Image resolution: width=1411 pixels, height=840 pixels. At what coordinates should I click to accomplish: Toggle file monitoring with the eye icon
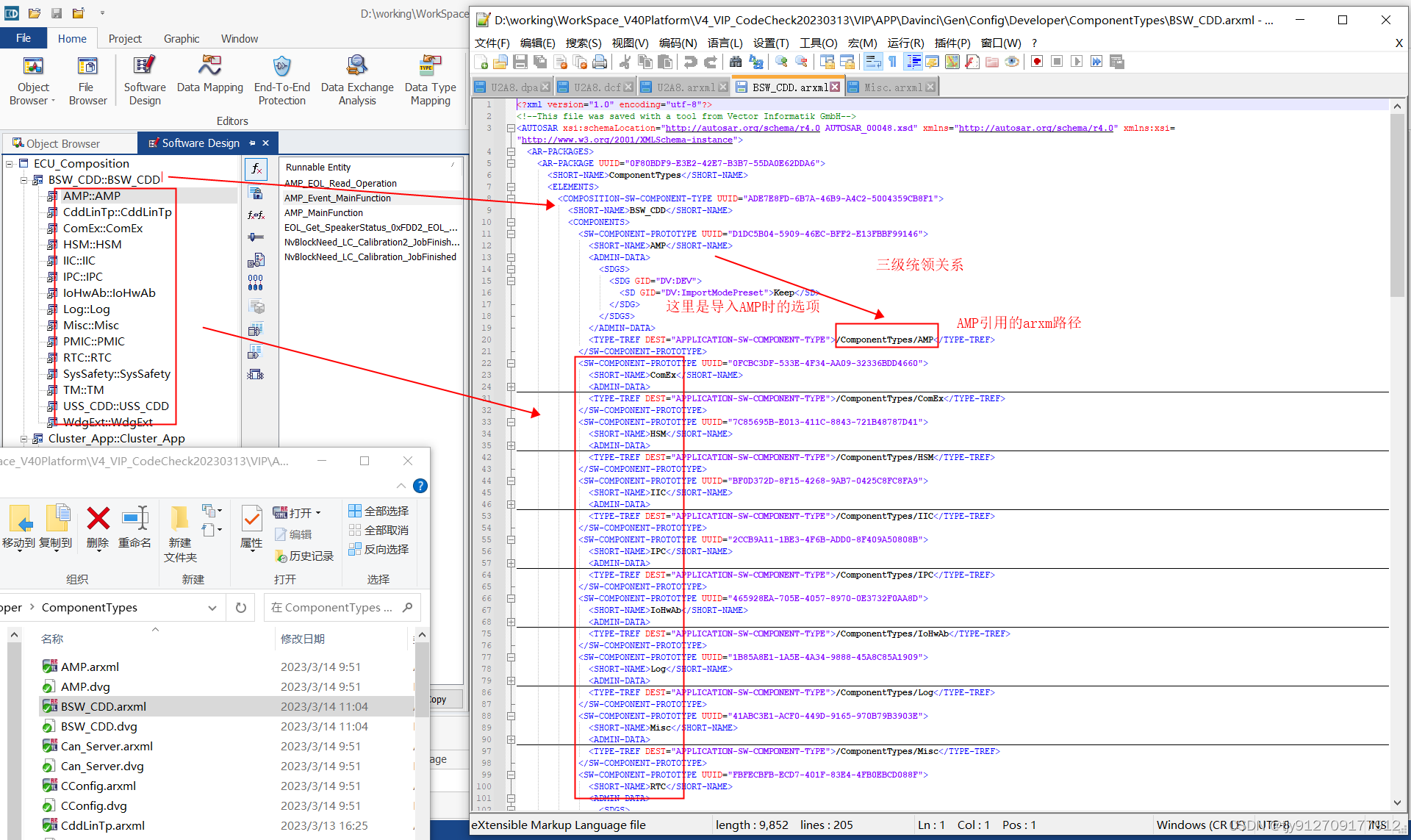pos(1012,62)
